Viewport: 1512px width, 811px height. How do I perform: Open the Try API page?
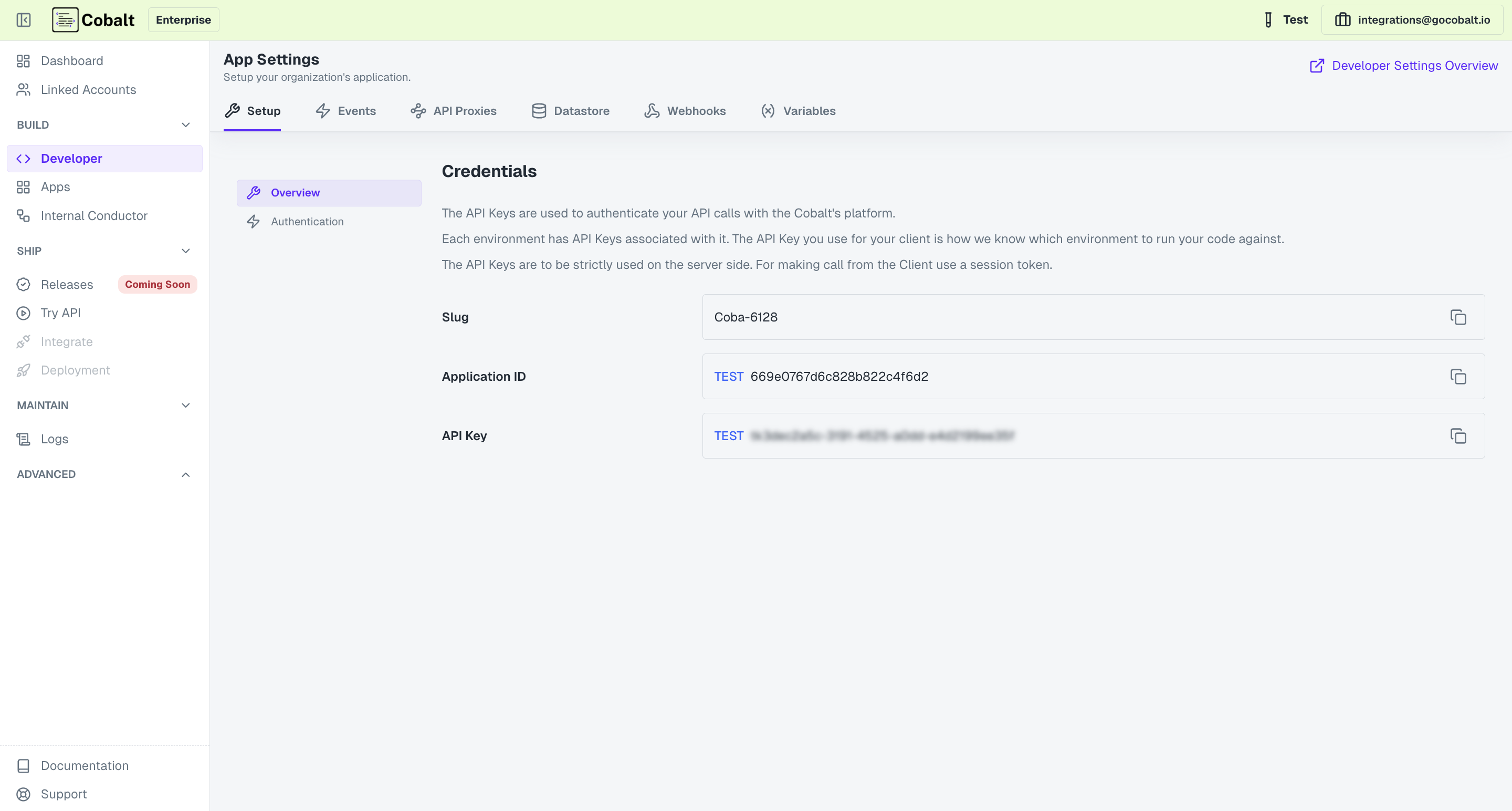pyautogui.click(x=60, y=313)
